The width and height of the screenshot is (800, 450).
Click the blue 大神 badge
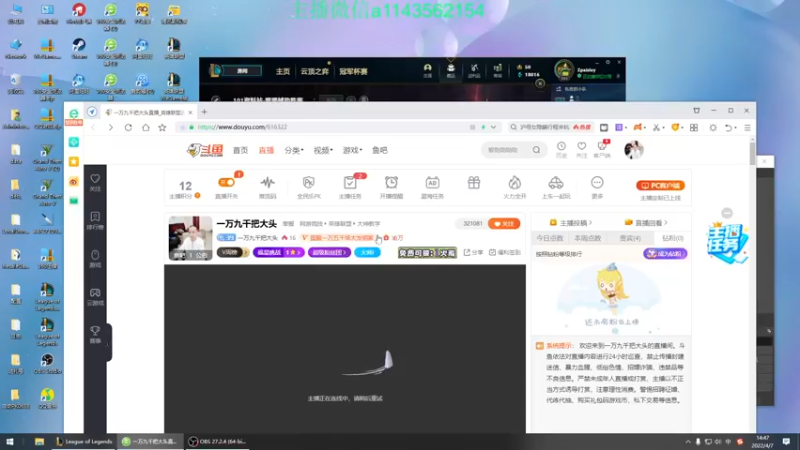(x=367, y=253)
